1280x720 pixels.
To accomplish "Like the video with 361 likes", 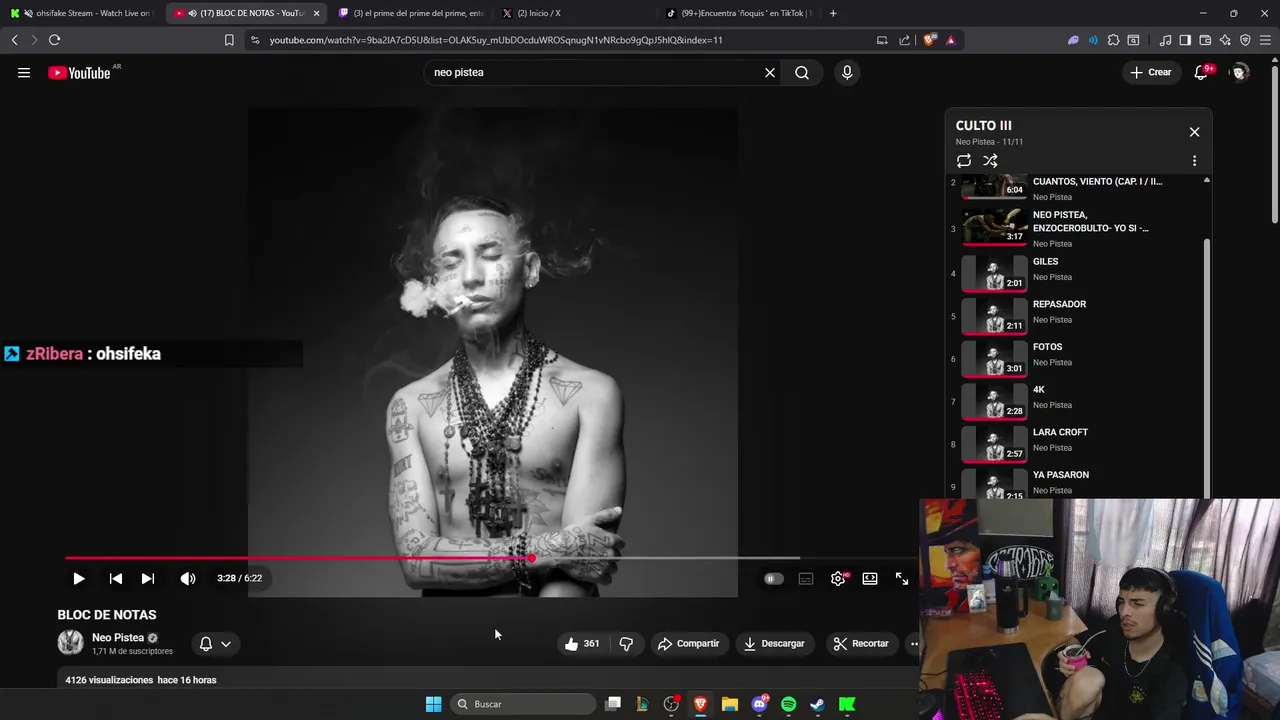I will 581,644.
